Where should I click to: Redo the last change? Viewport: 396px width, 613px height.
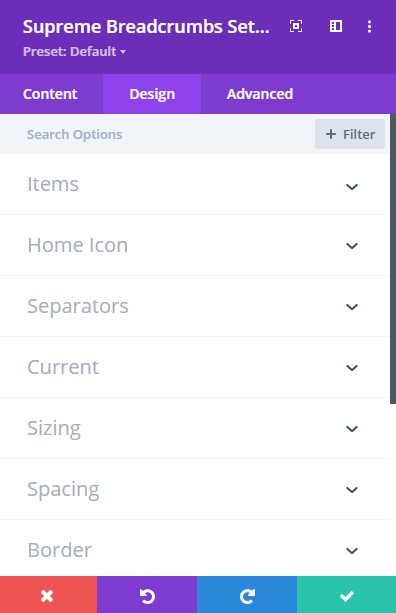coord(247,595)
